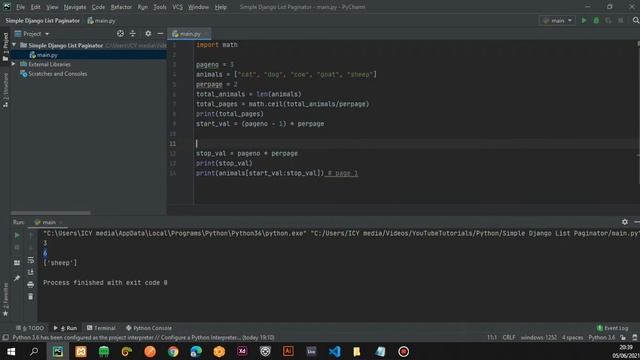Open the Terminal tool window

click(101, 328)
